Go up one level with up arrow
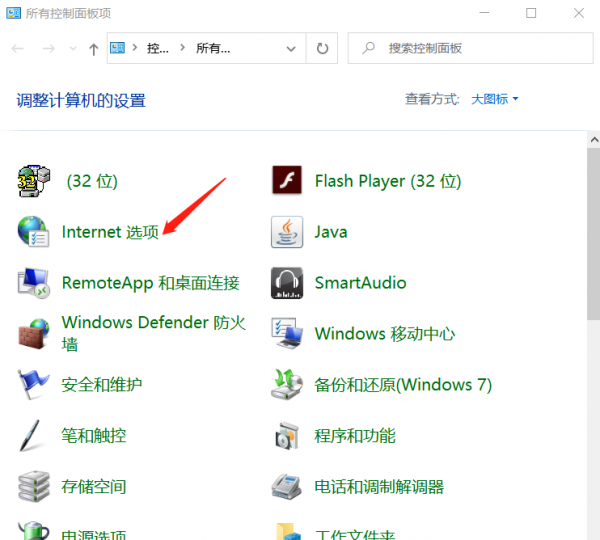 (93, 49)
